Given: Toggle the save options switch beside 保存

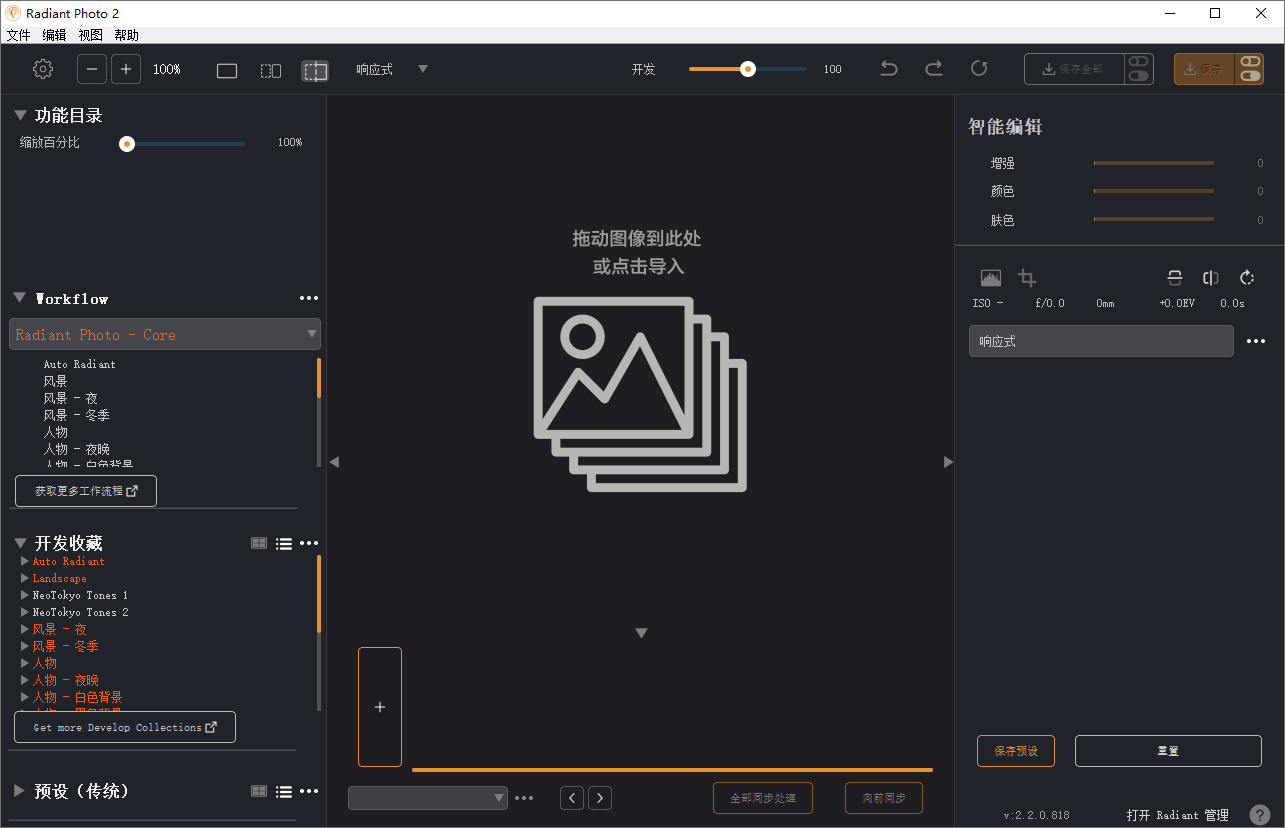Looking at the screenshot, I should [x=1250, y=69].
